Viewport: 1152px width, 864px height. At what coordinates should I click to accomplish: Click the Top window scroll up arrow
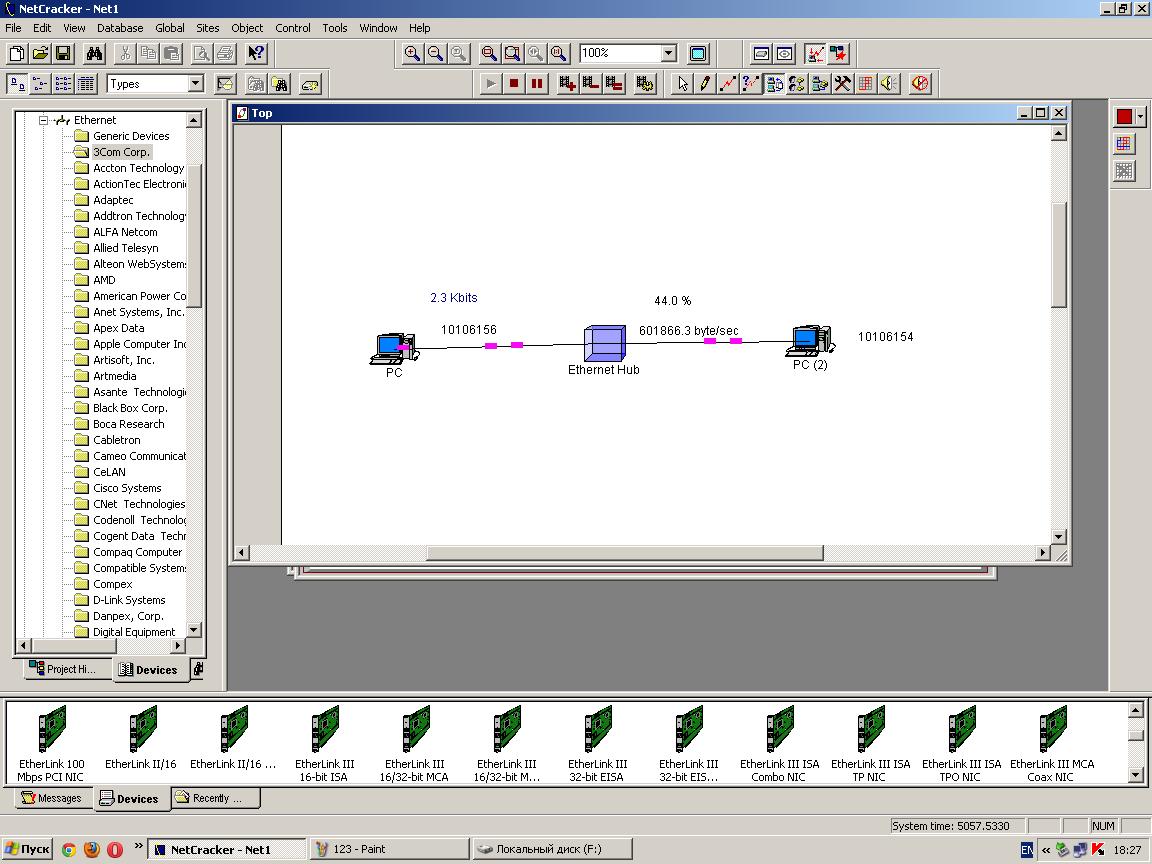(x=1059, y=133)
